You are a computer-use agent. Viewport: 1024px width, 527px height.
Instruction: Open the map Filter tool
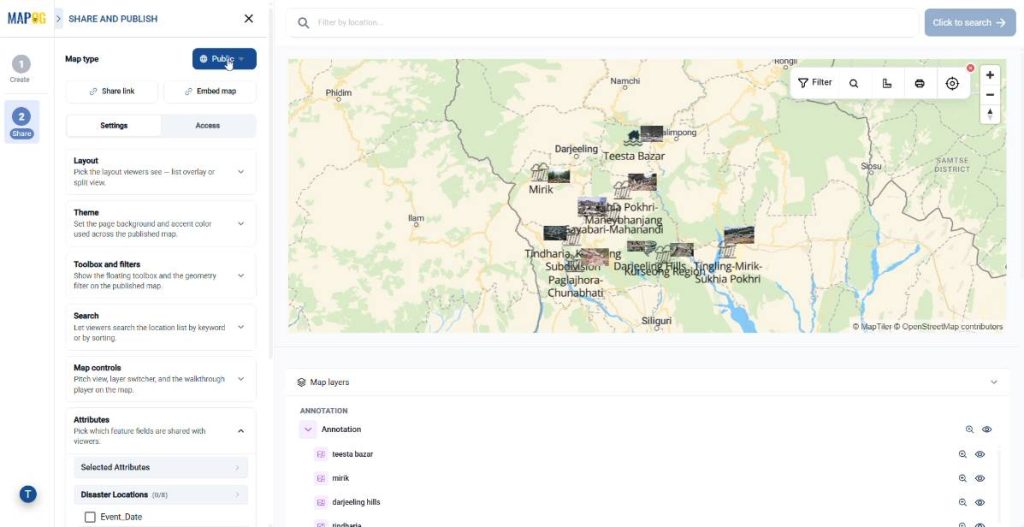(815, 83)
